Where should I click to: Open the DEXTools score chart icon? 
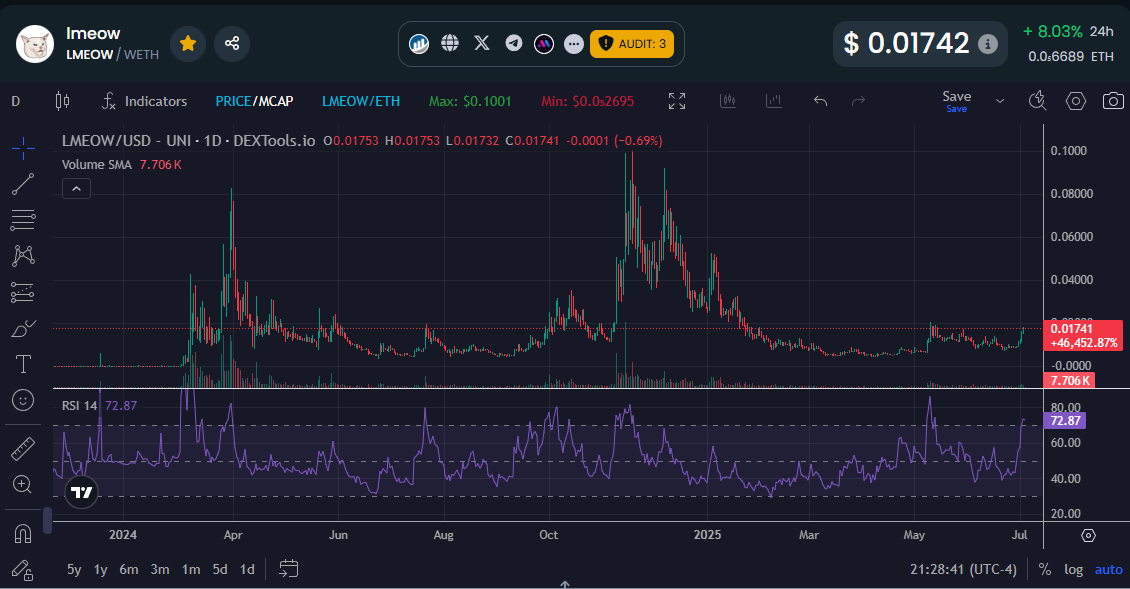419,44
